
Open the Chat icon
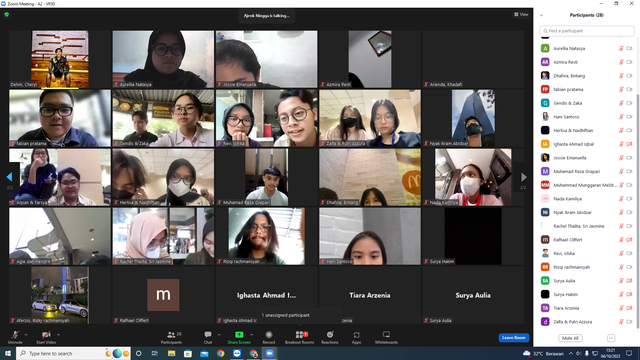tap(208, 335)
